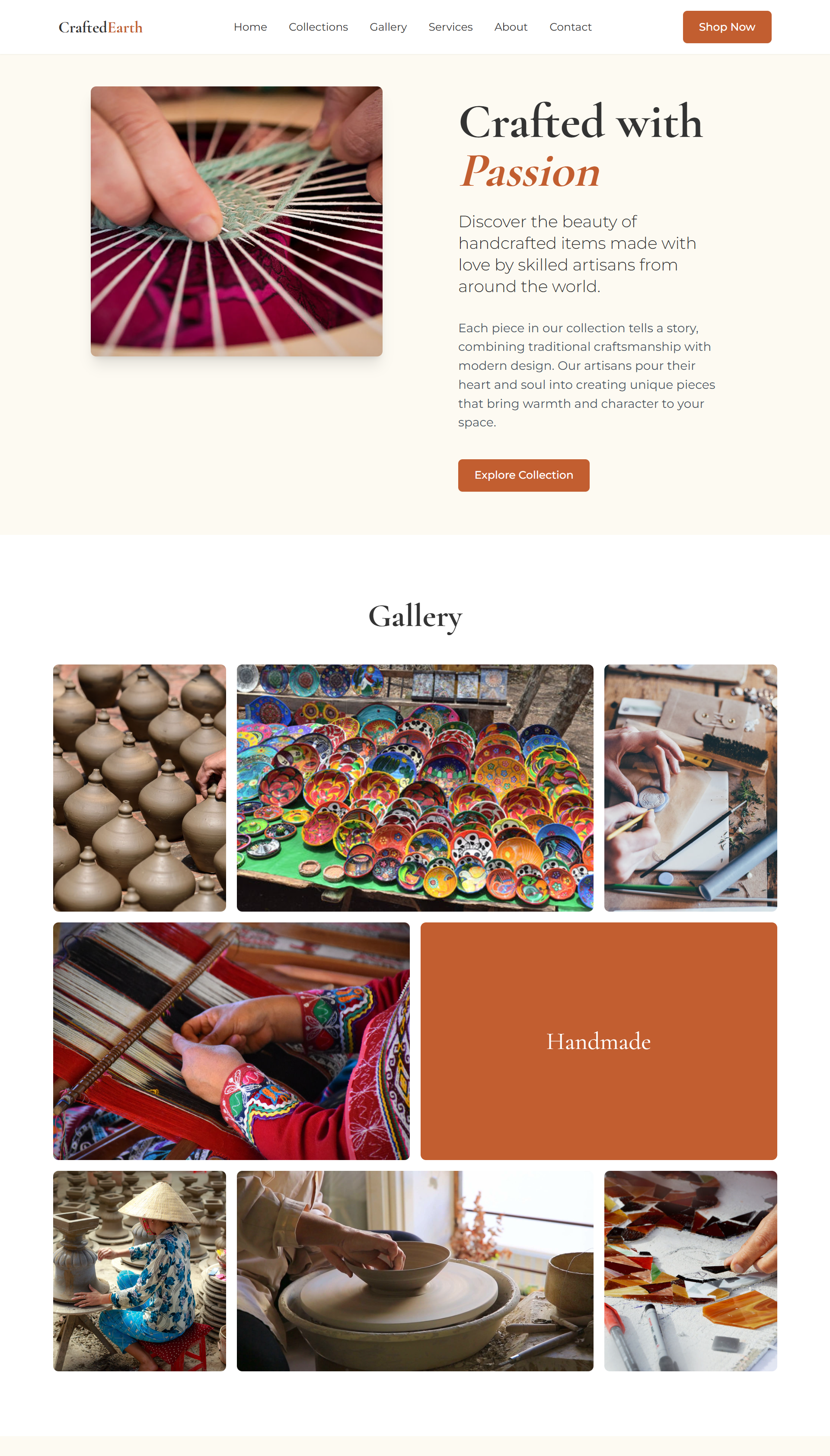Open the clay pots gallery photo

[140, 788]
